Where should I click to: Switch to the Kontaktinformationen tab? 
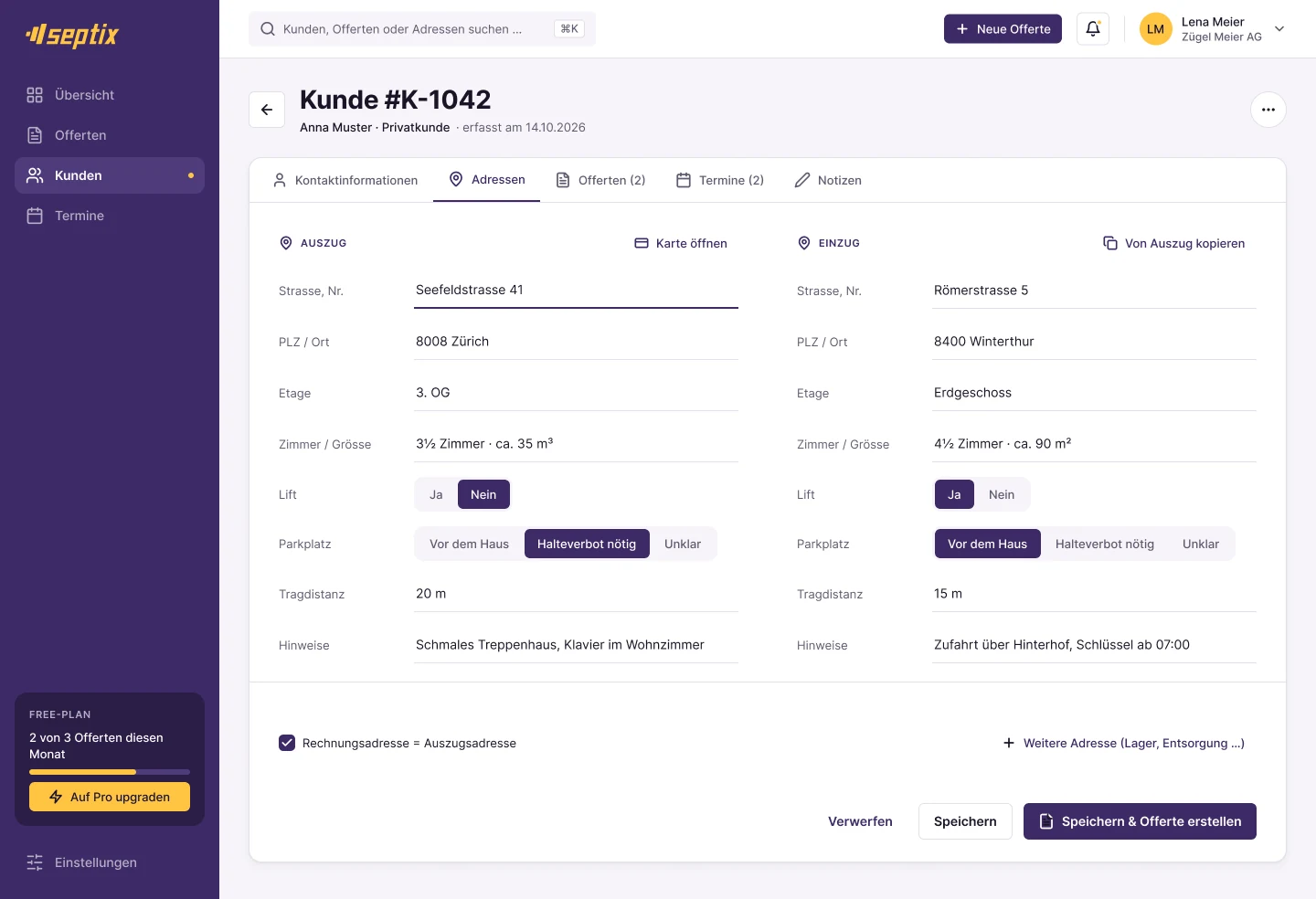pyautogui.click(x=345, y=180)
